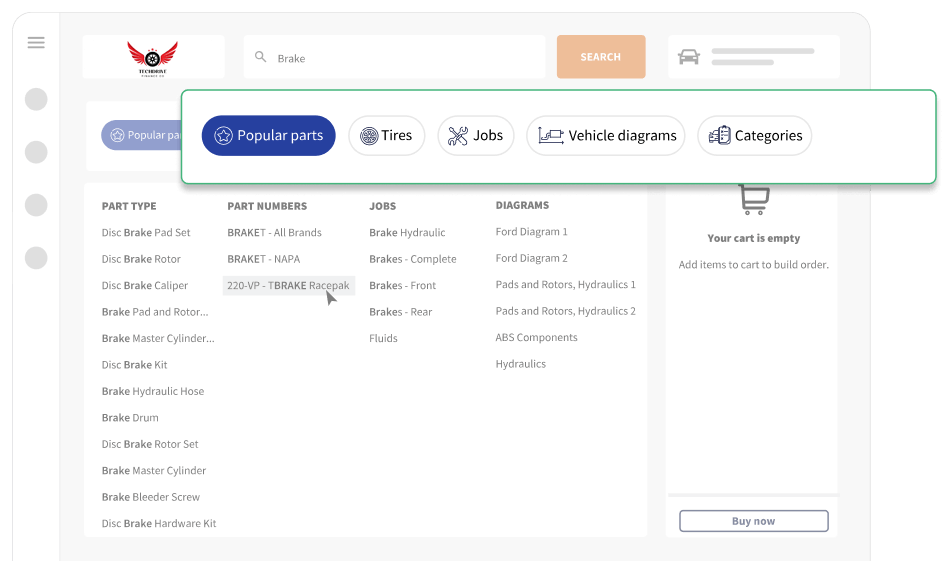This screenshot has height=561, width=951.
Task: Click the tire icon in Tires
Action: (369, 136)
